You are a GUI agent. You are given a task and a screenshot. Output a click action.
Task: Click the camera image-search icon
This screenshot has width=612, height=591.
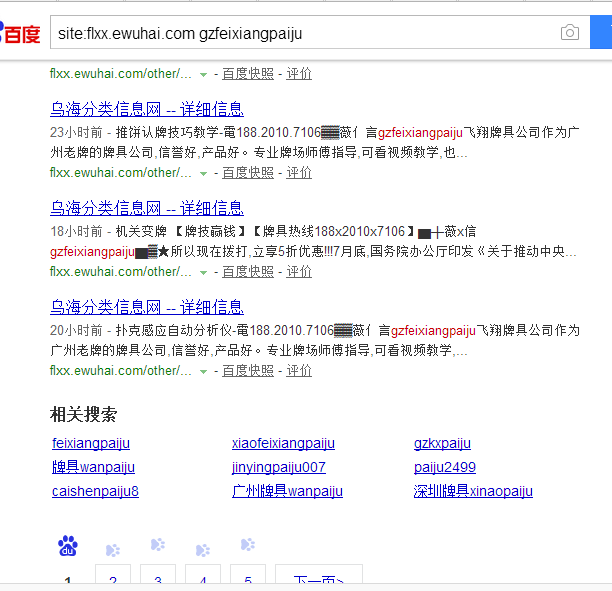pyautogui.click(x=569, y=32)
